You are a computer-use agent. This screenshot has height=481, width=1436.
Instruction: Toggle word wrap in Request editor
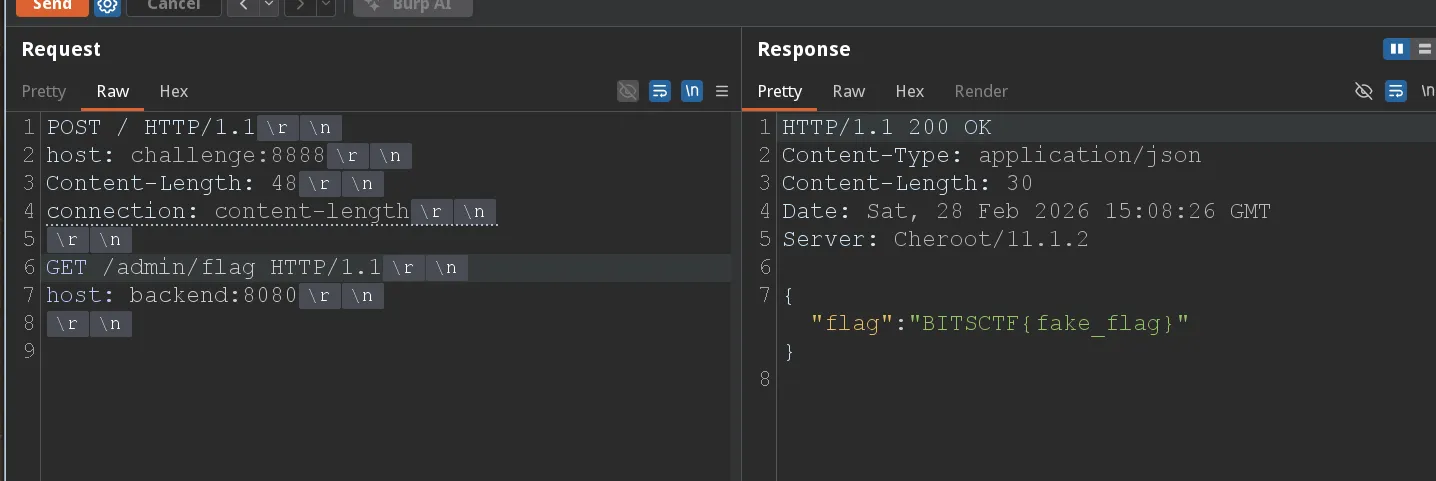(660, 91)
